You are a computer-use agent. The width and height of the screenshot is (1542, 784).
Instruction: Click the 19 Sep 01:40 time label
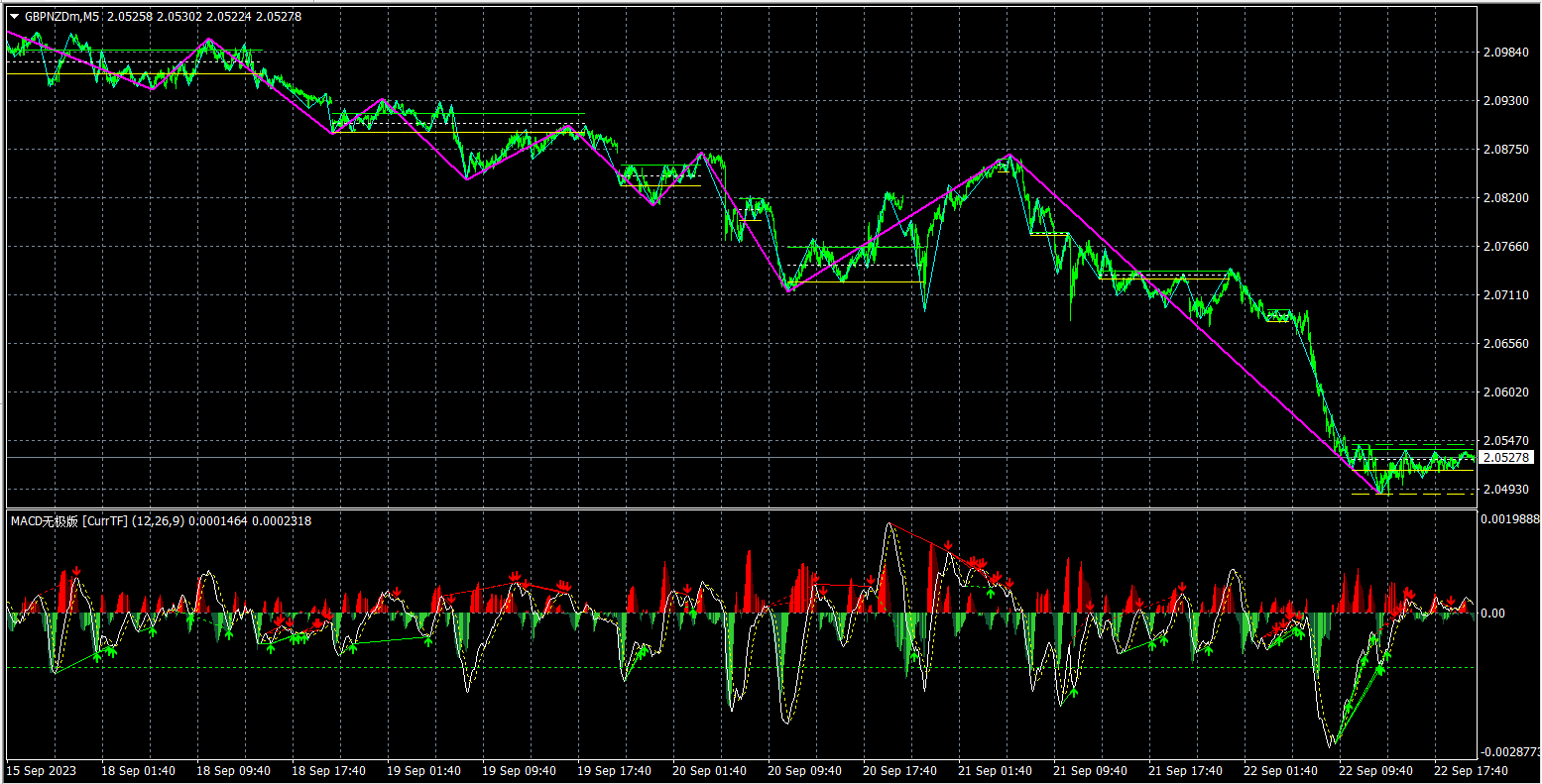[x=424, y=771]
